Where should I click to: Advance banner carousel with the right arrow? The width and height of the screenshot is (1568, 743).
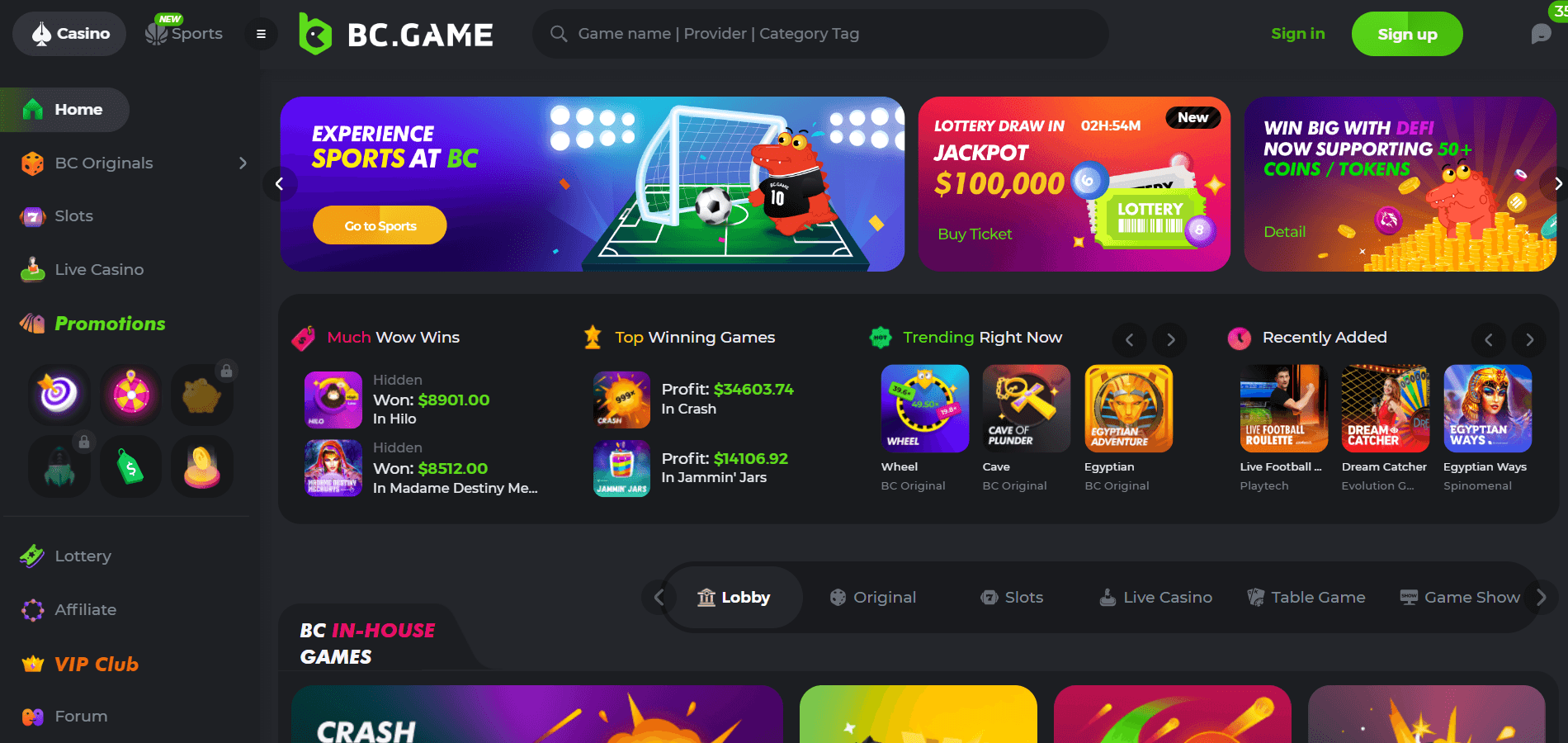pyautogui.click(x=1556, y=184)
